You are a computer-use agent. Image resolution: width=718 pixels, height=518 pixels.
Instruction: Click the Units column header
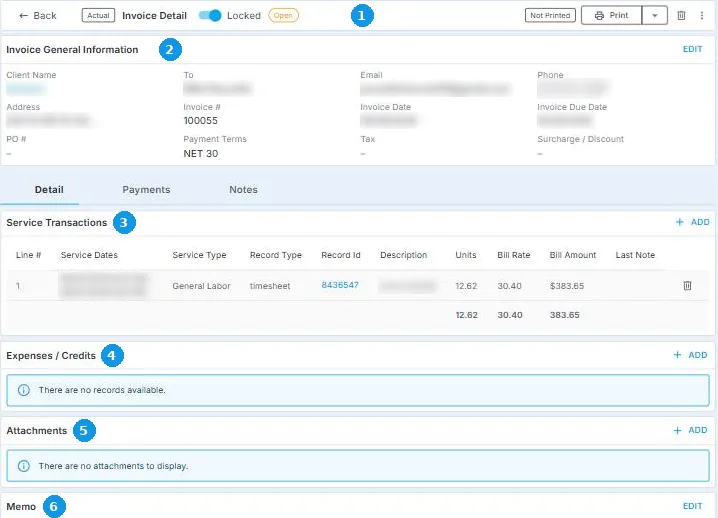click(466, 255)
